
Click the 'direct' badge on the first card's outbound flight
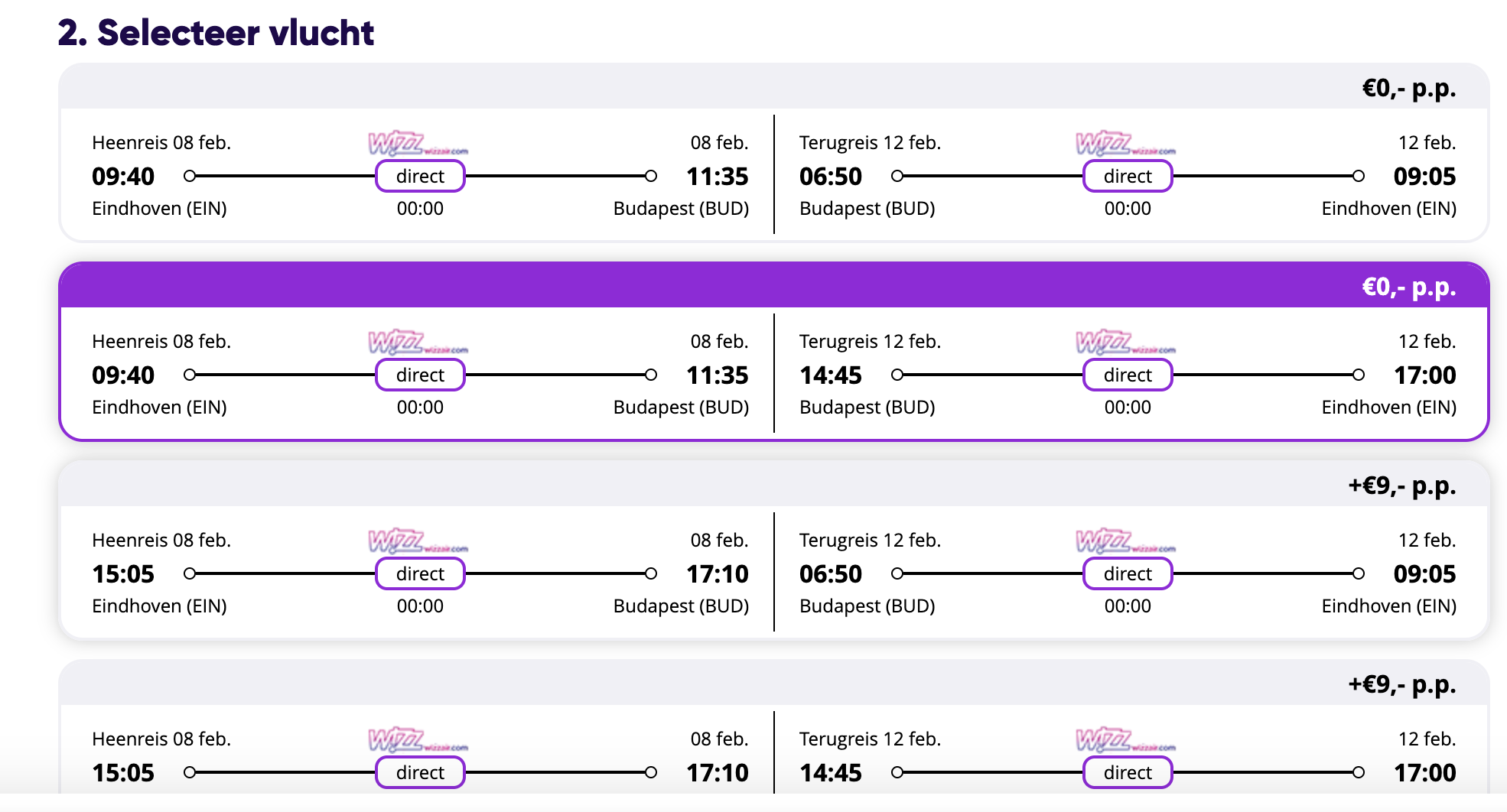pyautogui.click(x=420, y=177)
